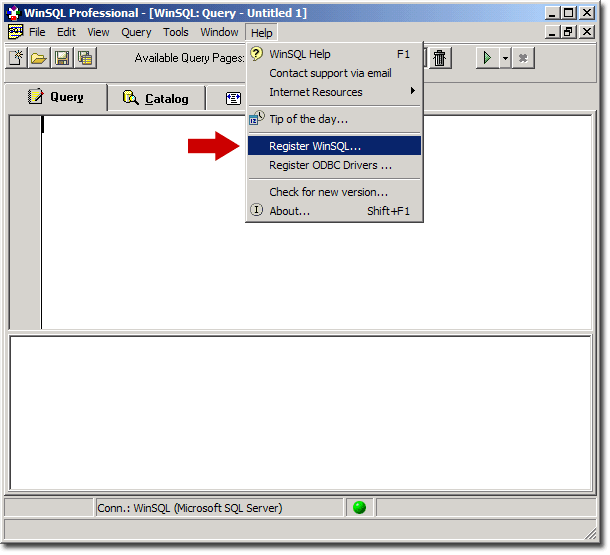The height and width of the screenshot is (555, 610).
Task: Click the Available Query Pages label
Action: pyautogui.click(x=190, y=58)
